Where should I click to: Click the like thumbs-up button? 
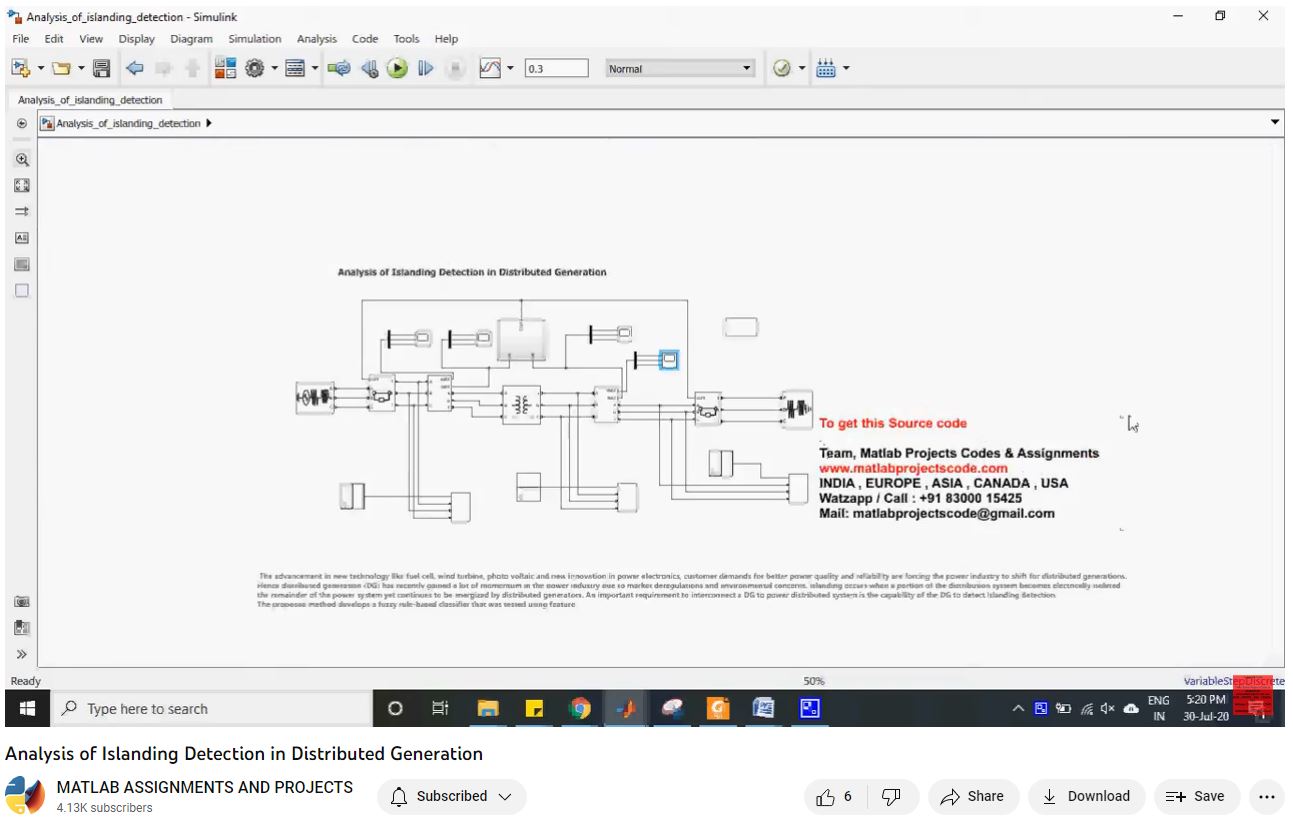pos(834,796)
